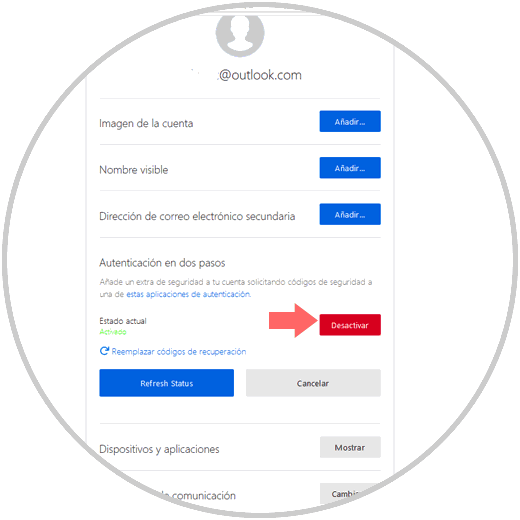Disable two-step authentication with Desactivar
This screenshot has height=520, width=520.
pyautogui.click(x=350, y=325)
